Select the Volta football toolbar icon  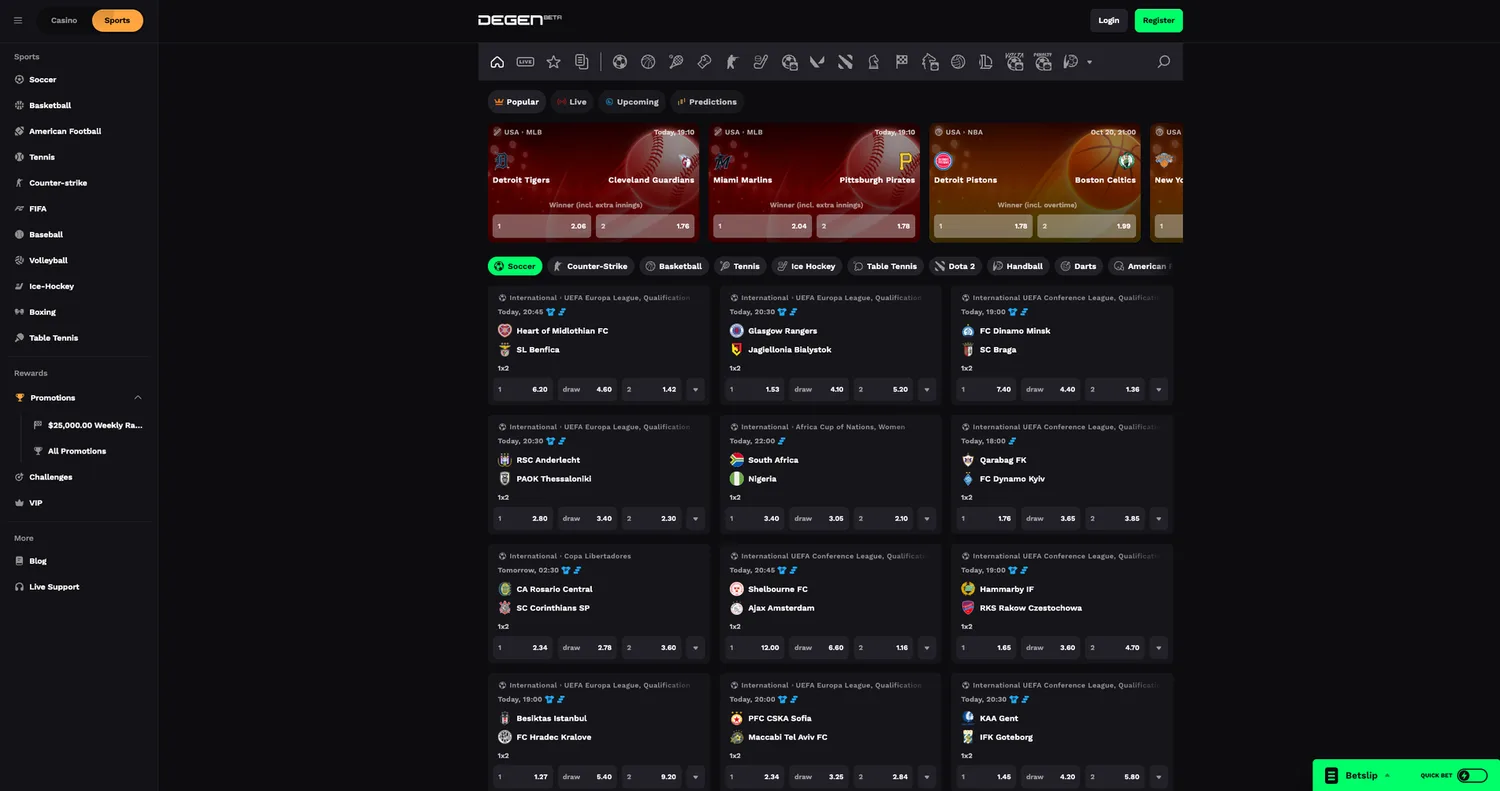click(x=1014, y=62)
